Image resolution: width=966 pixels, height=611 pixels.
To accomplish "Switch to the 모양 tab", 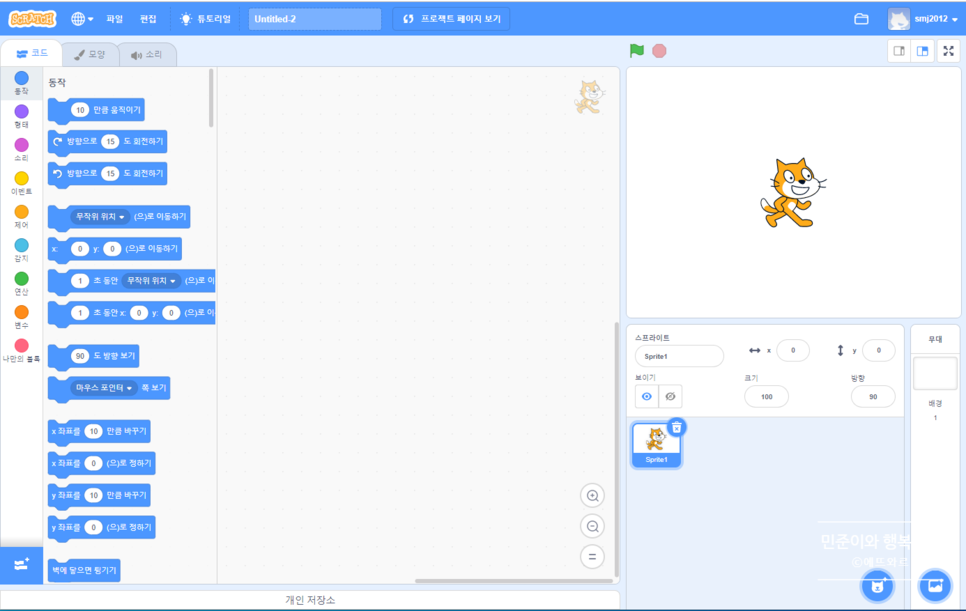I will point(90,54).
